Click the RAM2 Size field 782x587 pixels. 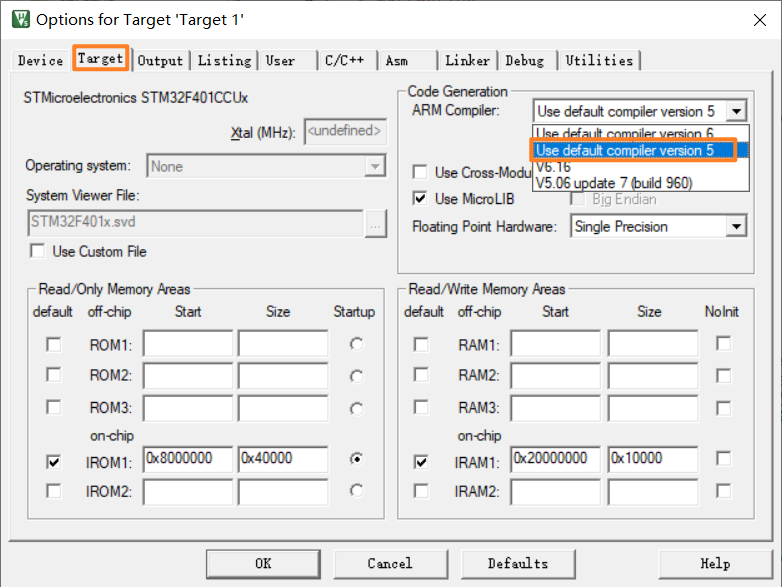point(653,375)
